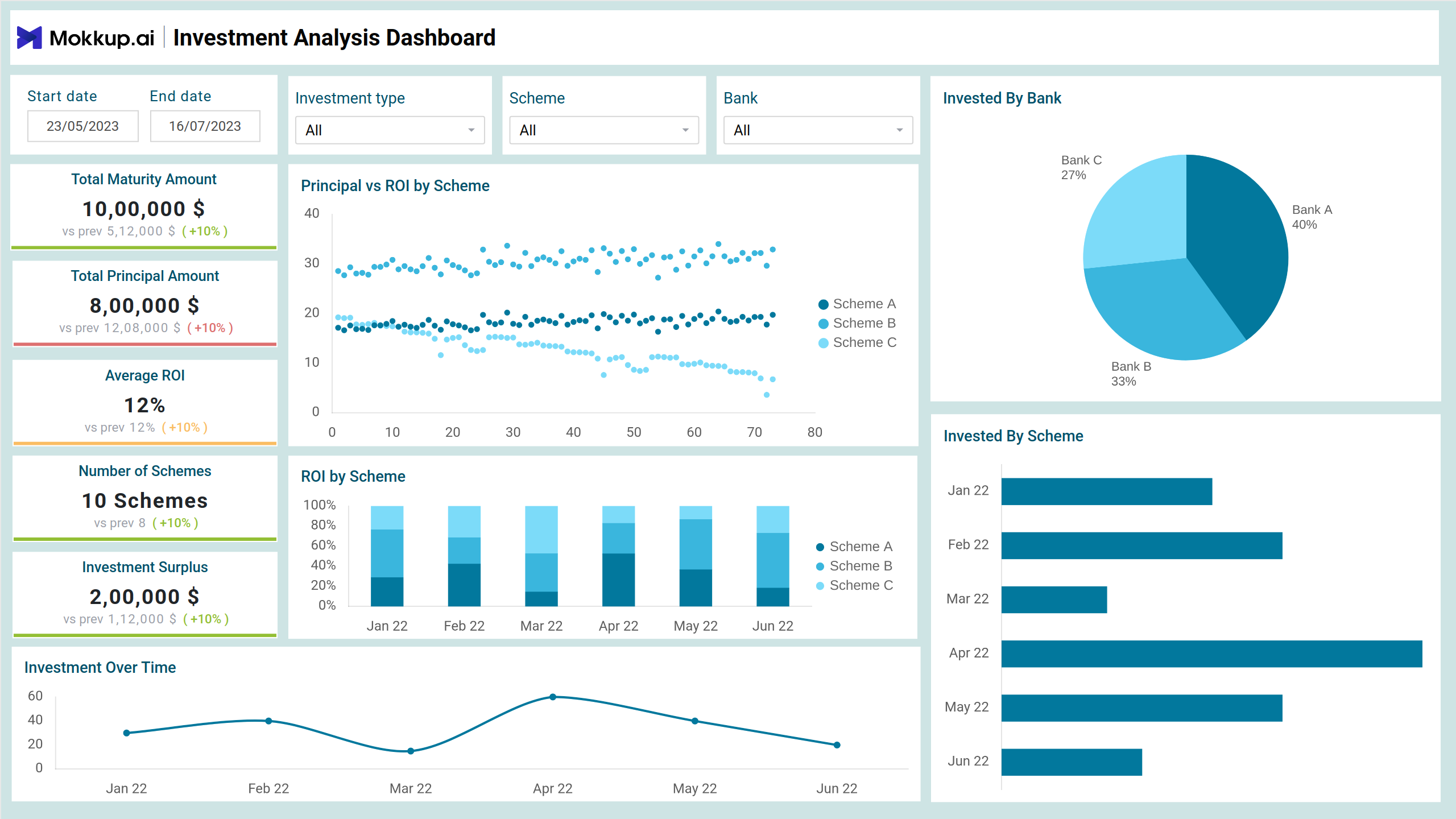The width and height of the screenshot is (1456, 819).
Task: Click the Feb 22 stacked bar in ROI by Scheme
Action: [464, 556]
